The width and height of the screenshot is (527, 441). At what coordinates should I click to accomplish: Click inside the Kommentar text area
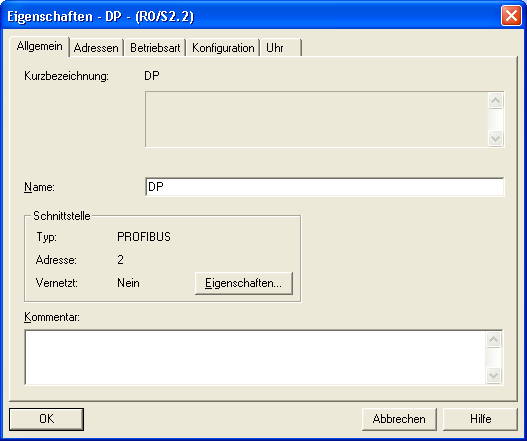pyautogui.click(x=255, y=357)
